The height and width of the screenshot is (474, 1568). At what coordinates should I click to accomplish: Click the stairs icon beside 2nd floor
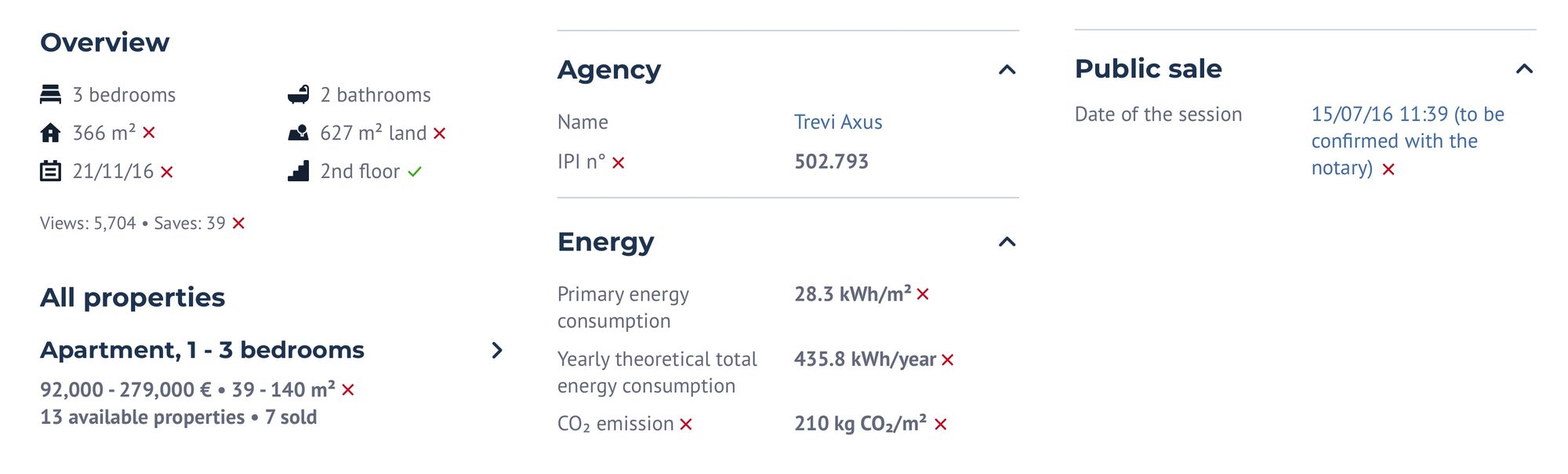coord(298,171)
